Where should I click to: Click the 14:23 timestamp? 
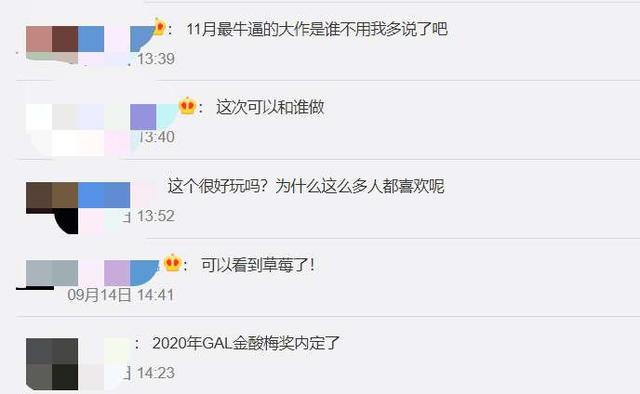[156, 373]
